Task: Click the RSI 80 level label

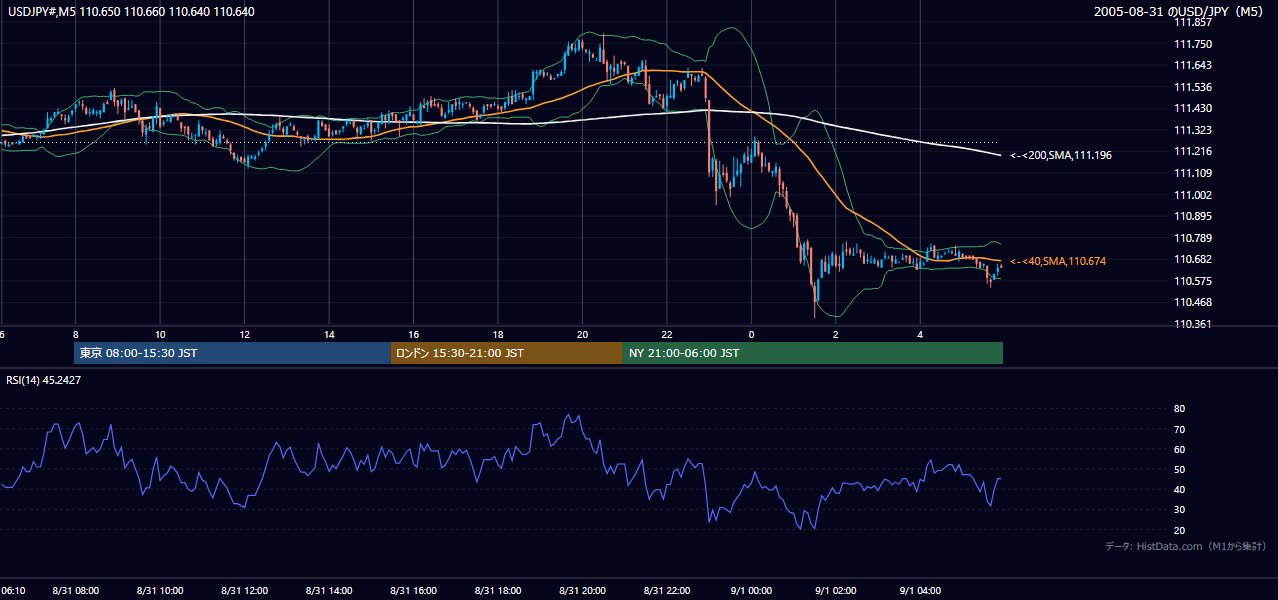Action: (1179, 409)
